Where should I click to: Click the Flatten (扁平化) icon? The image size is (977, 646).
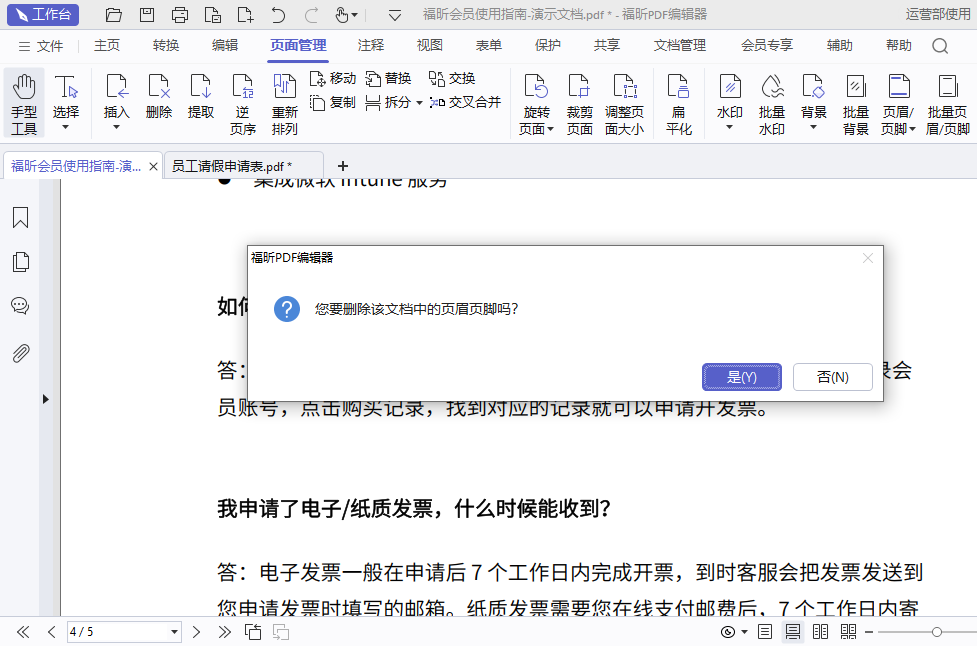(679, 103)
